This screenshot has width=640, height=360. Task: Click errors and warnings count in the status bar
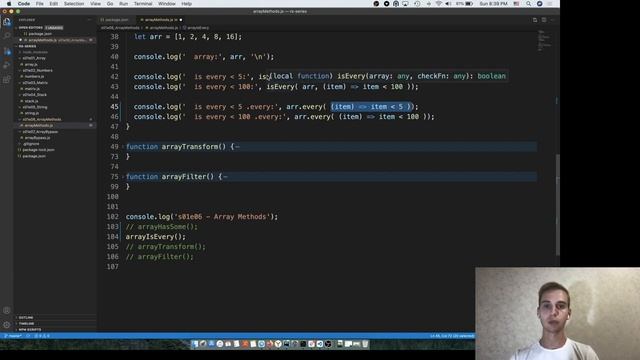pyautogui.click(x=42, y=336)
